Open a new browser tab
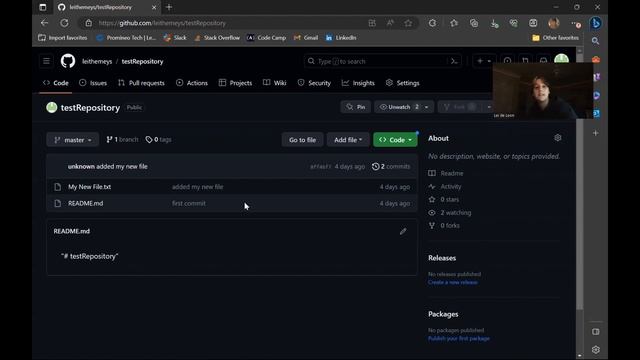Viewport: 640px width, 360px height. pyautogui.click(x=169, y=7)
